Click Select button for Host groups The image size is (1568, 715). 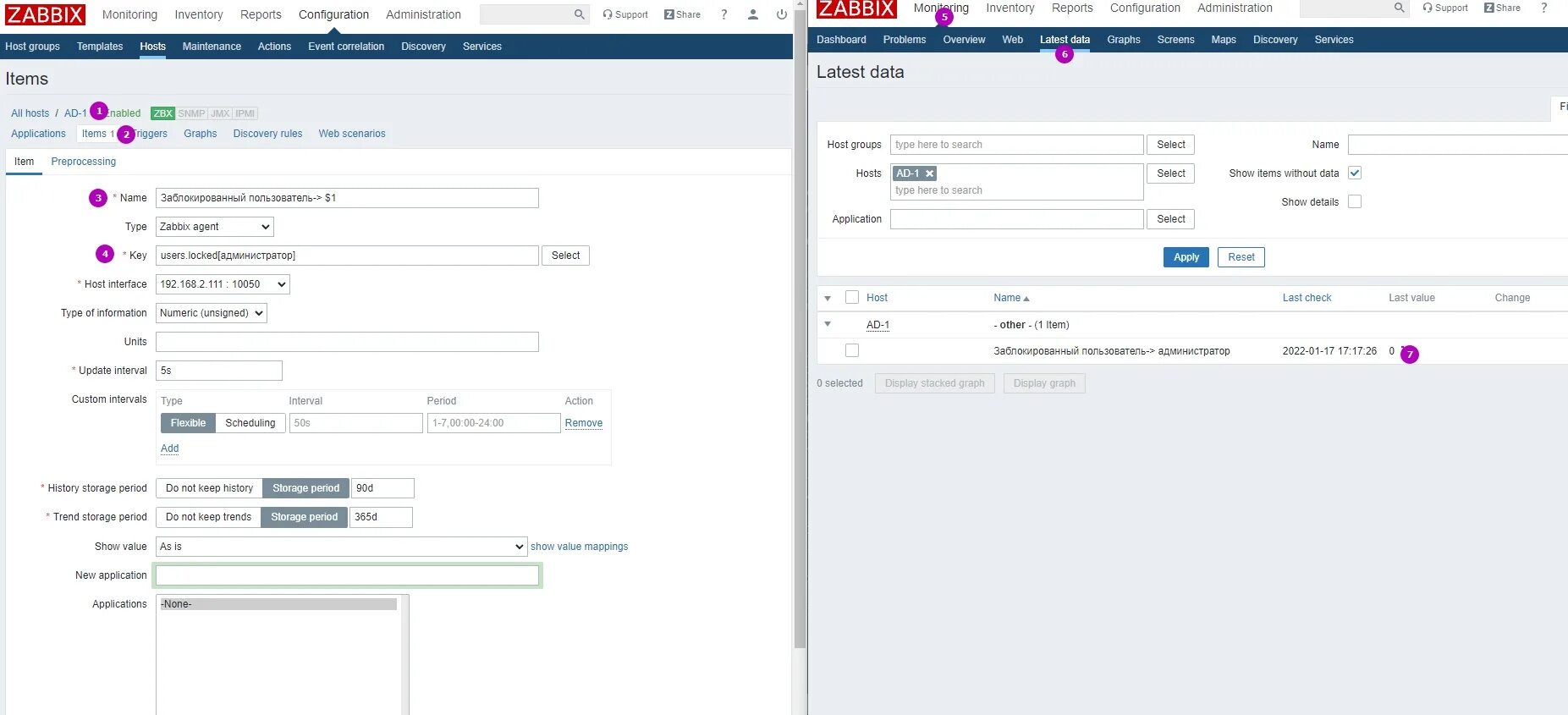tap(1170, 145)
